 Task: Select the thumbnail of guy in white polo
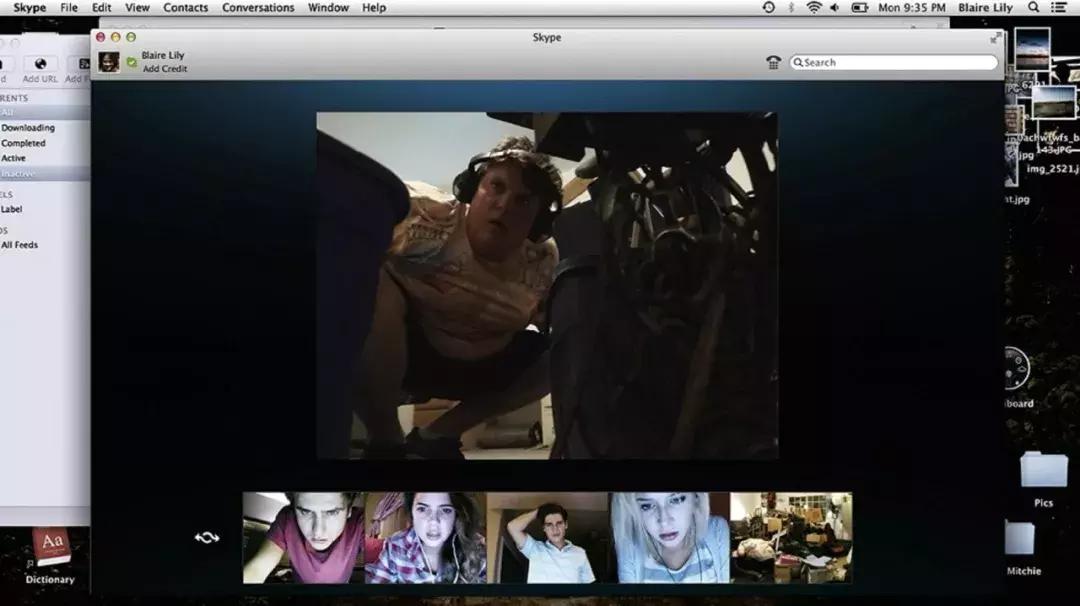click(x=548, y=538)
